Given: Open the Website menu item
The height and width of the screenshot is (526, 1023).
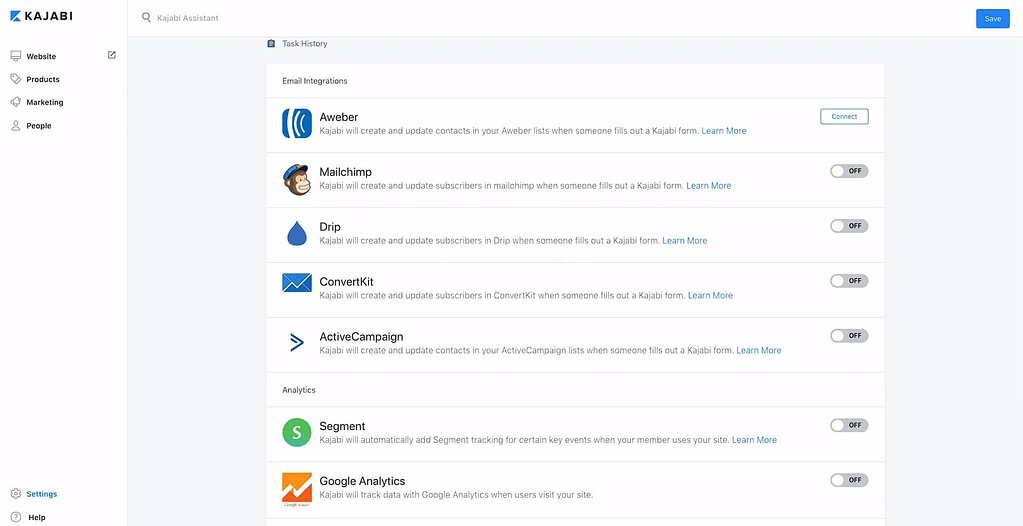Looking at the screenshot, I should click(x=41, y=57).
